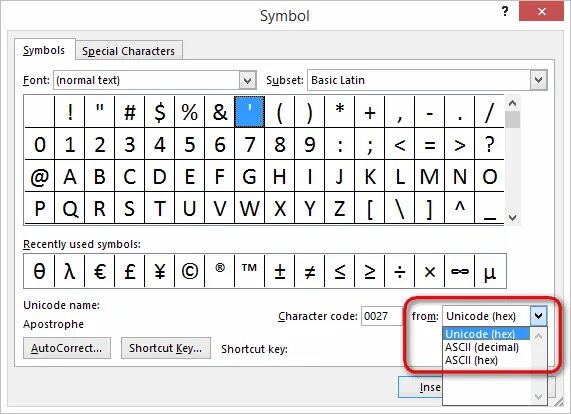
Task: Open the Subset dropdown arrow
Action: 538,80
